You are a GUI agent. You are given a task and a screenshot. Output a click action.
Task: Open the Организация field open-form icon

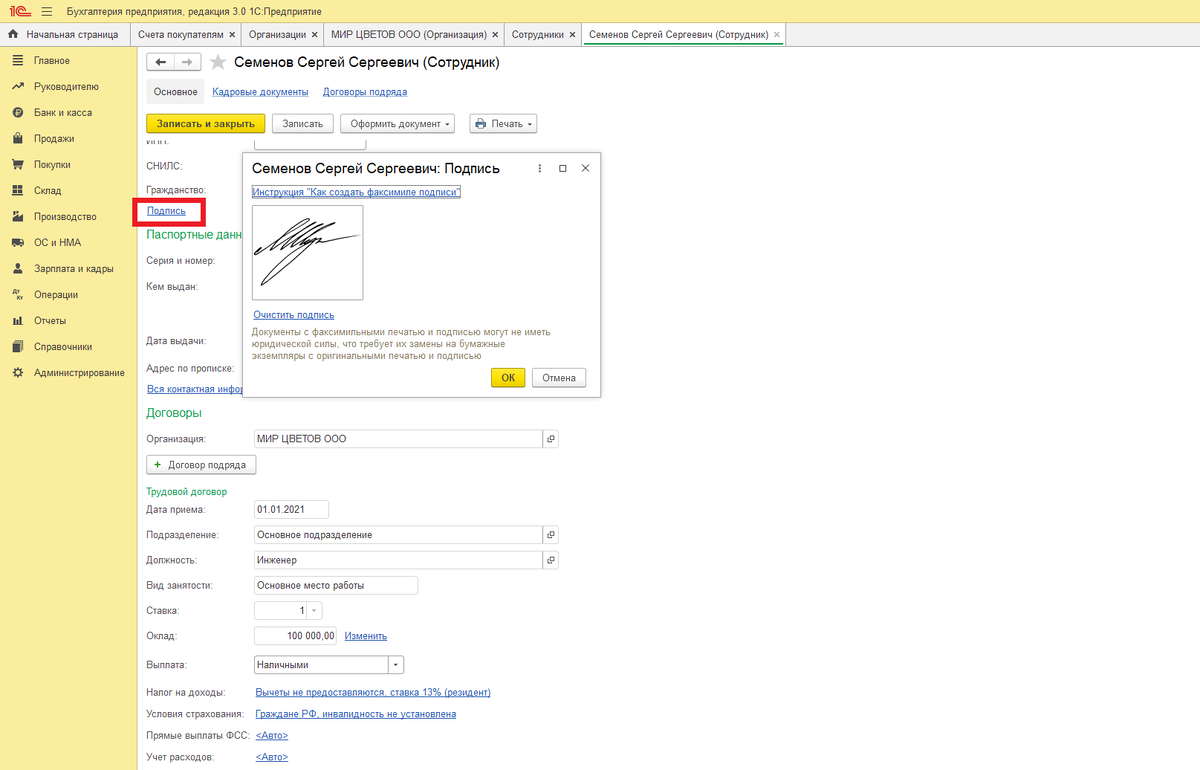tap(550, 439)
